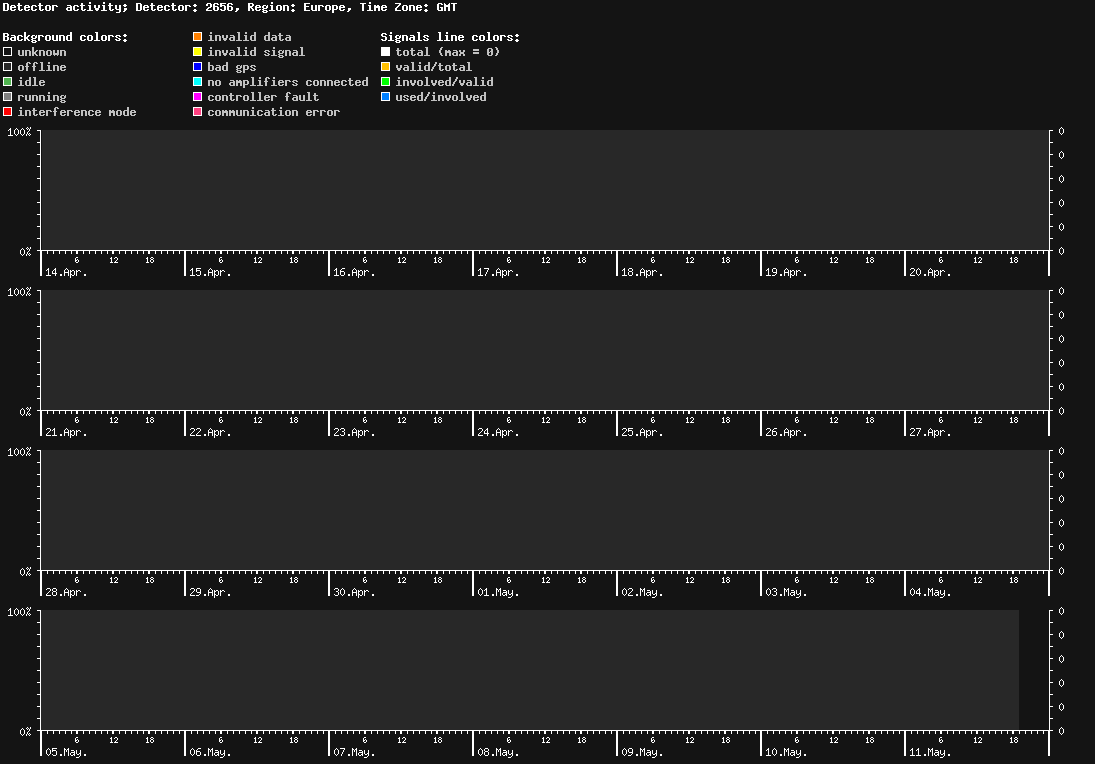Click the 04.May. date label
Viewport: 1095px width, 764px height.
(x=930, y=592)
